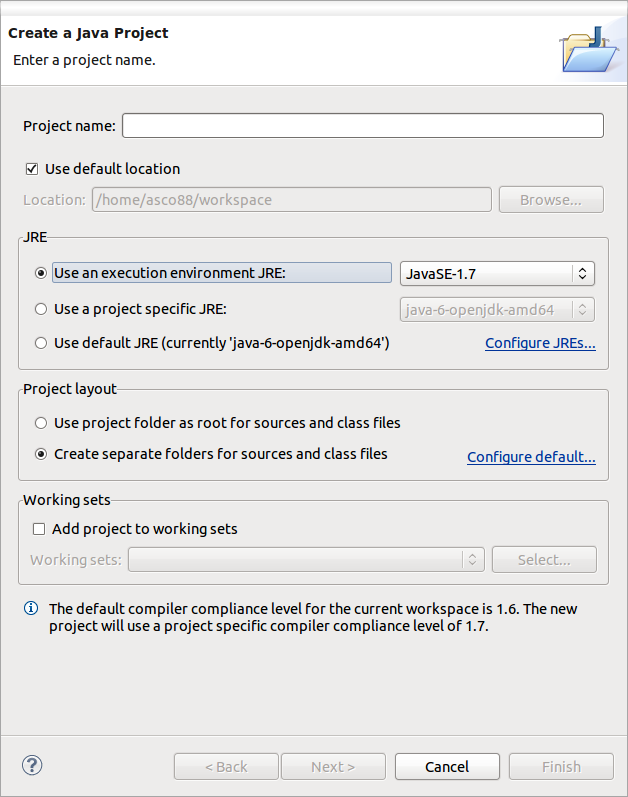628x797 pixels.
Task: Choose Use default JRE radio button
Action: pyautogui.click(x=41, y=343)
